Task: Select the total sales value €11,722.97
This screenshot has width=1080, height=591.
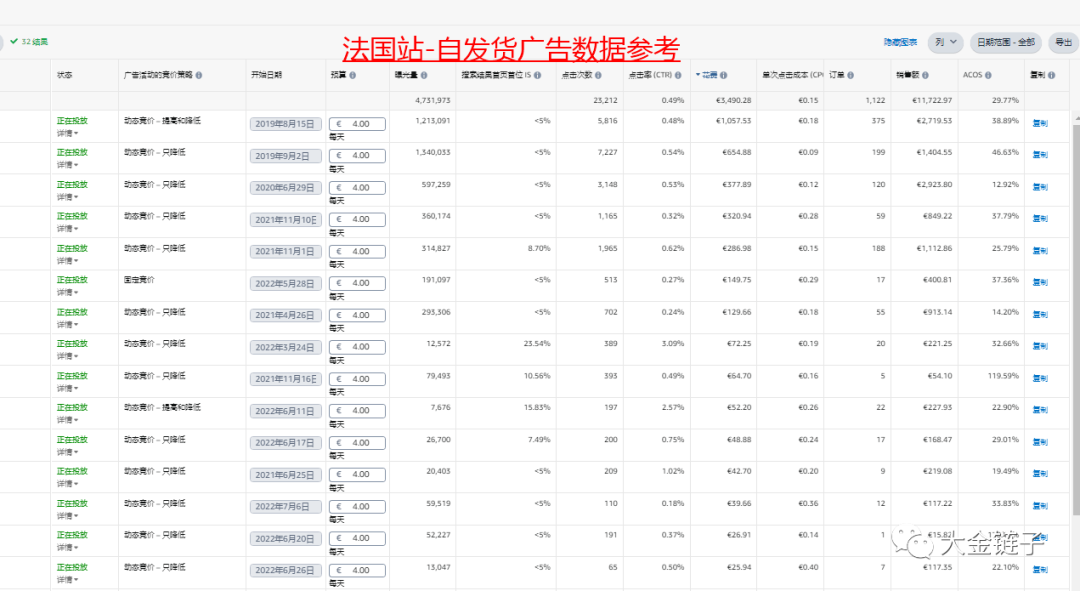Action: click(932, 101)
